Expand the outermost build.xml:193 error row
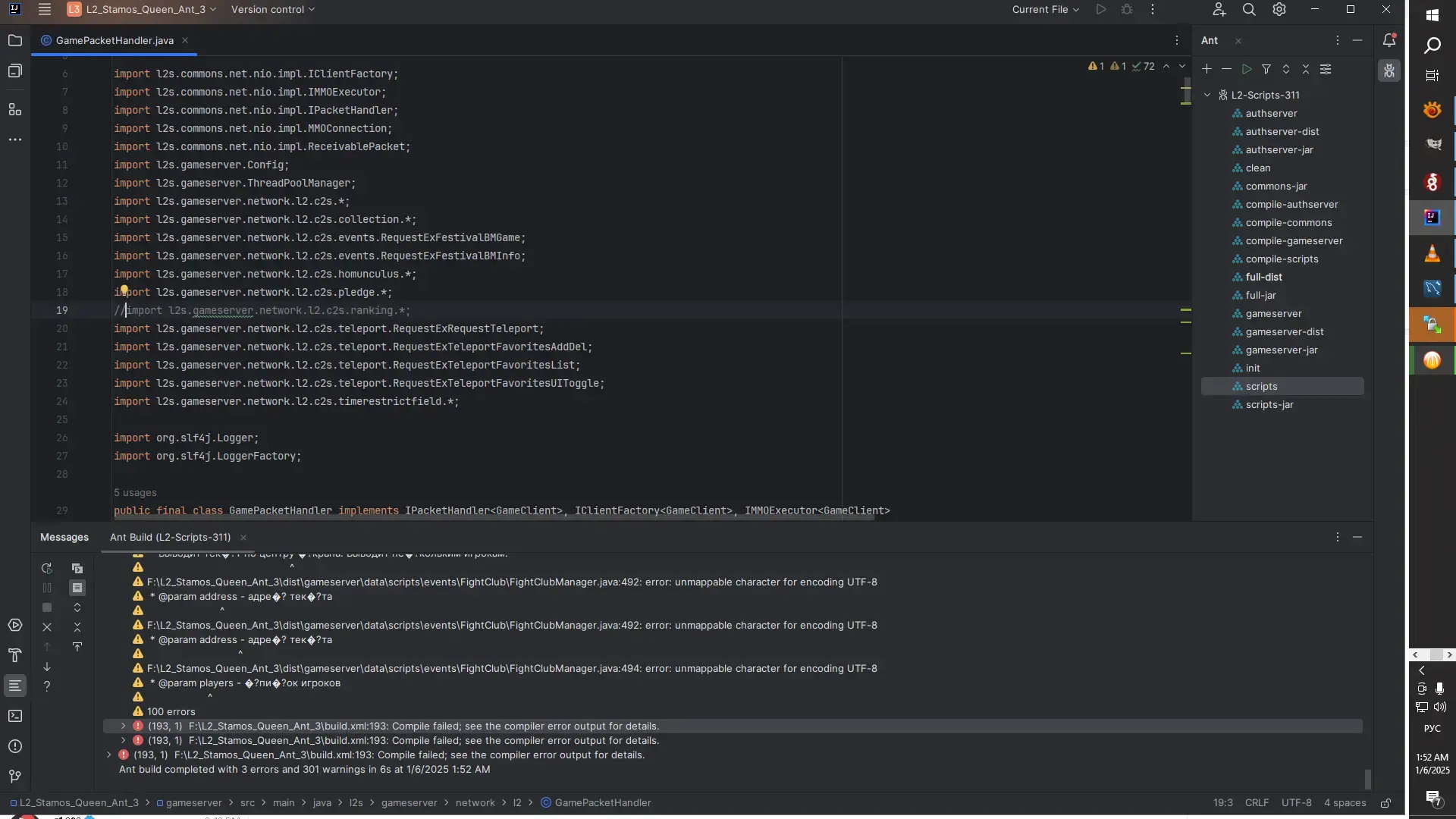 coord(108,755)
